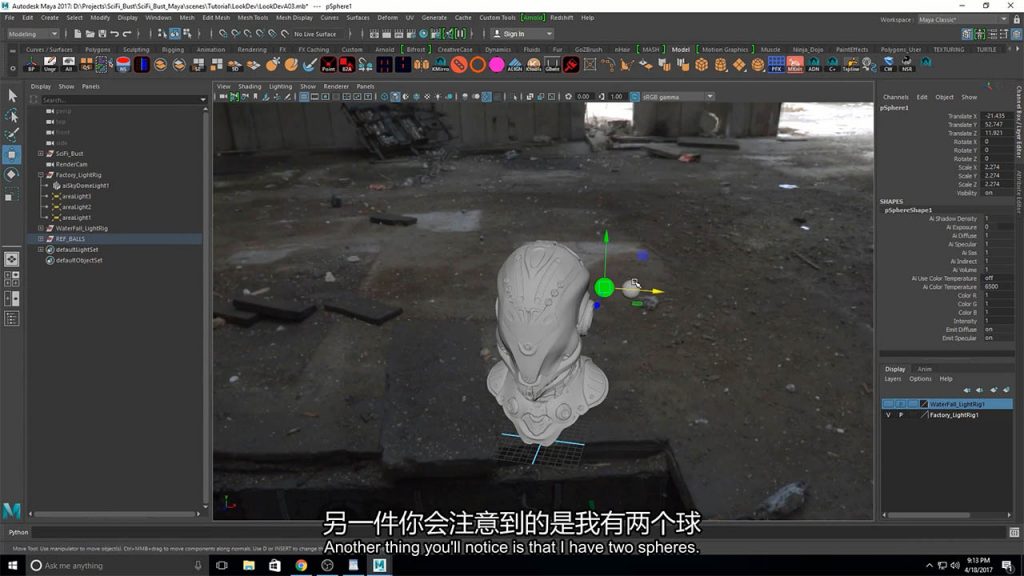This screenshot has height=576, width=1024.
Task: Open Chrome from Windows taskbar
Action: click(300, 566)
